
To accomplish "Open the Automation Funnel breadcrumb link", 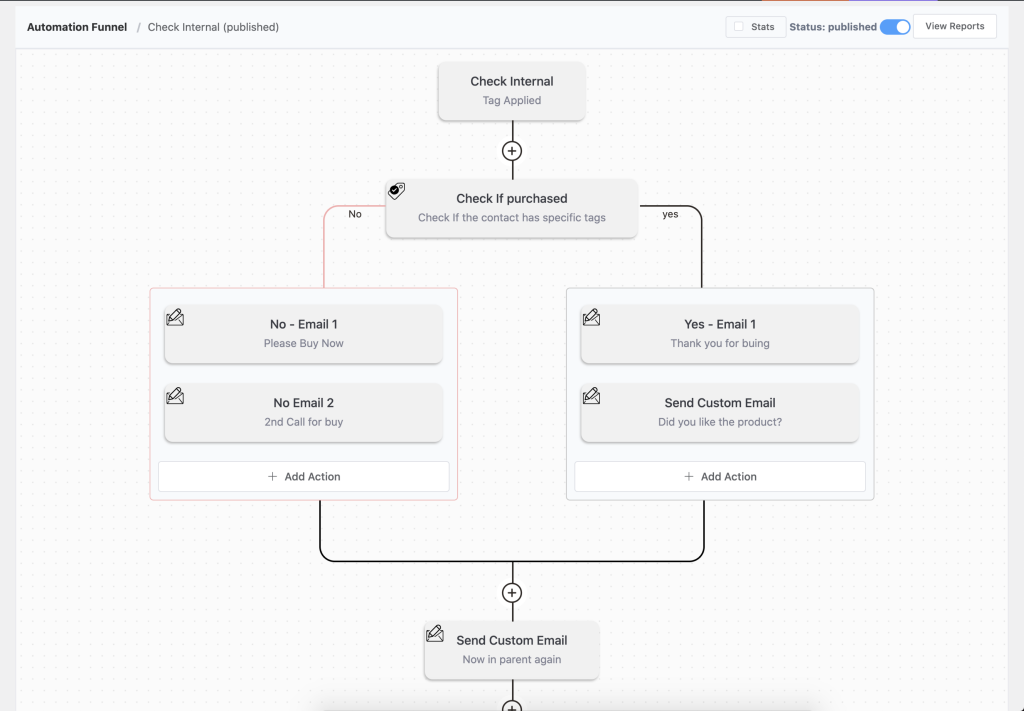I will point(77,27).
